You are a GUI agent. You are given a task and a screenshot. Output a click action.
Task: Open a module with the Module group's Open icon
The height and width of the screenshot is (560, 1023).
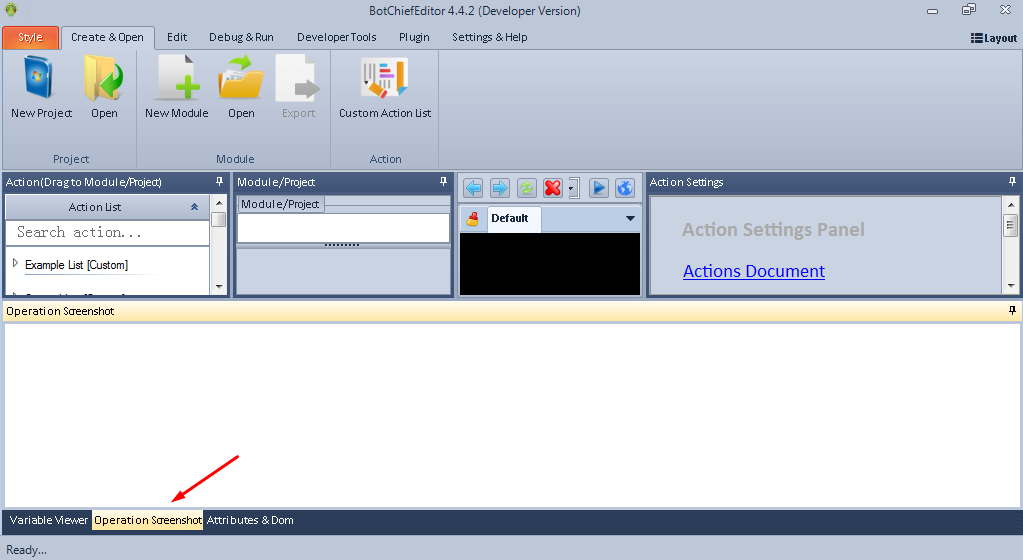[x=241, y=80]
